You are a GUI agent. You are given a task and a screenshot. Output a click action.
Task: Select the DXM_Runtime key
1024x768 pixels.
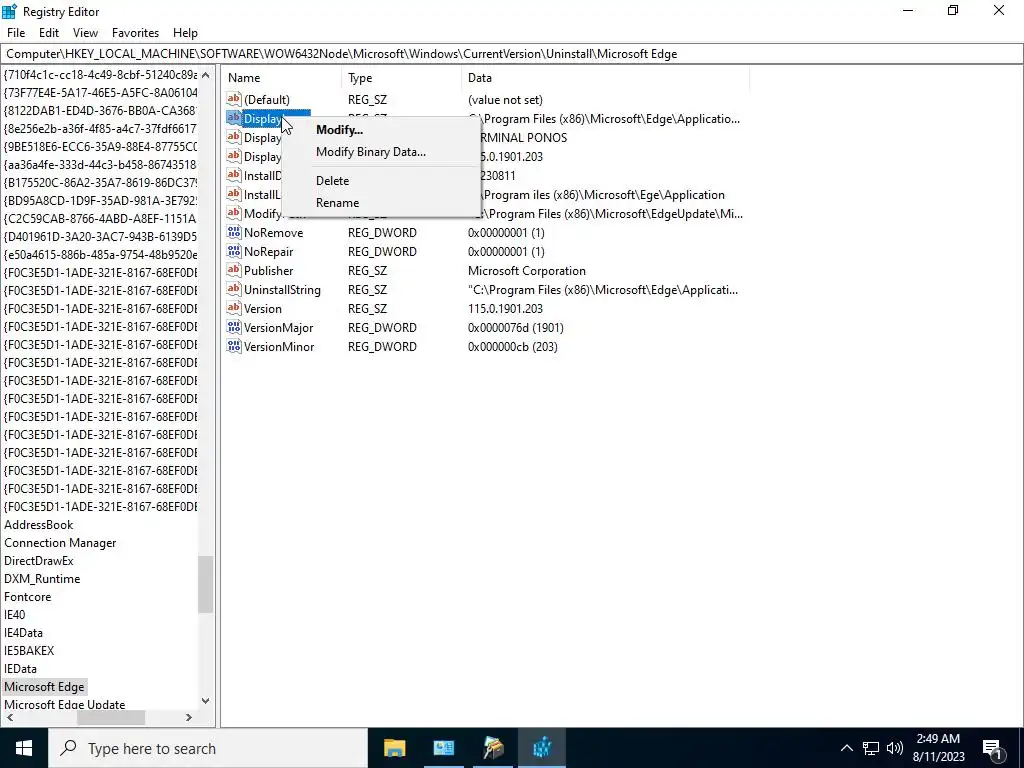[42, 579]
